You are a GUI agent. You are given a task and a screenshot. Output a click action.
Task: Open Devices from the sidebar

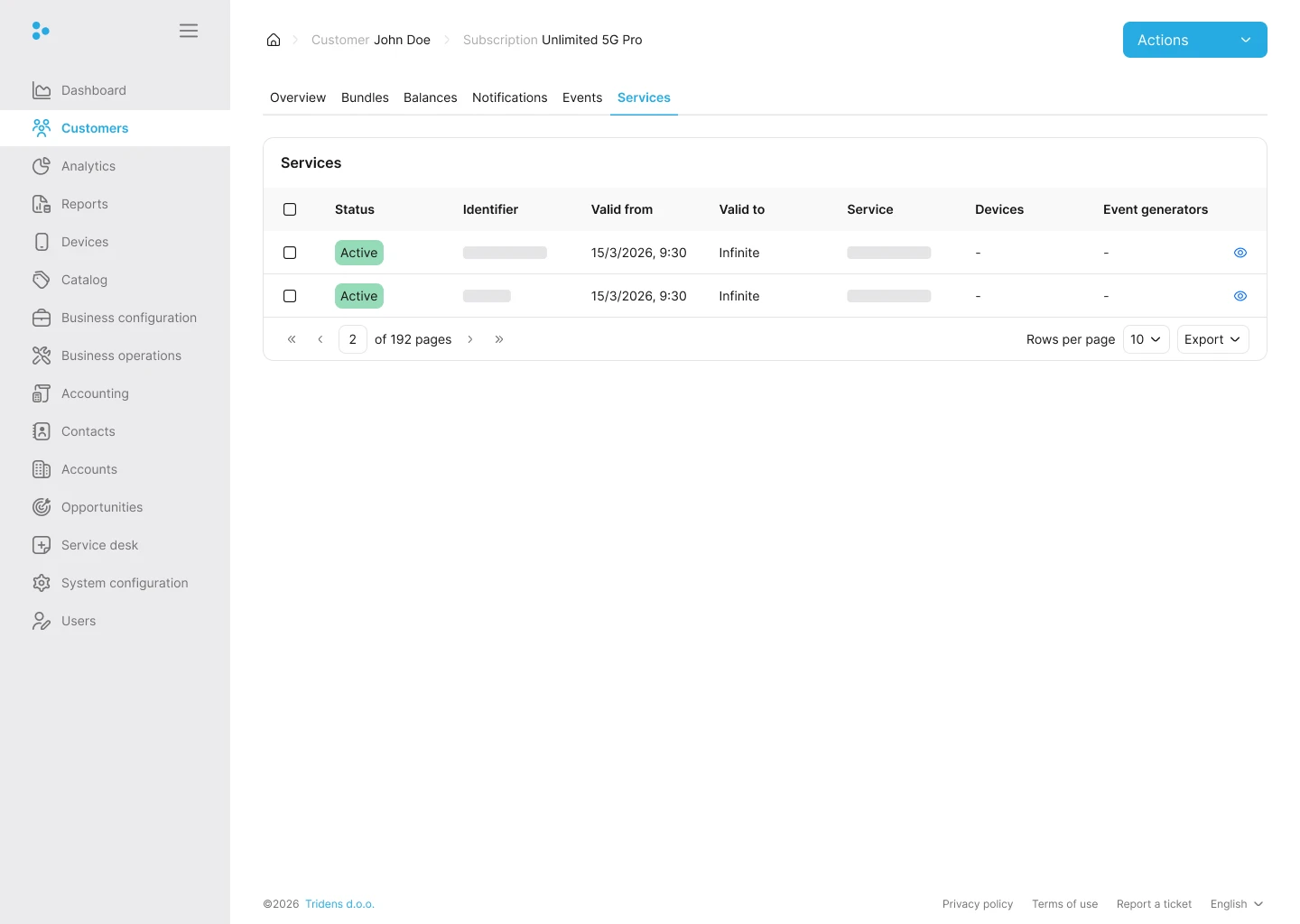click(x=84, y=242)
